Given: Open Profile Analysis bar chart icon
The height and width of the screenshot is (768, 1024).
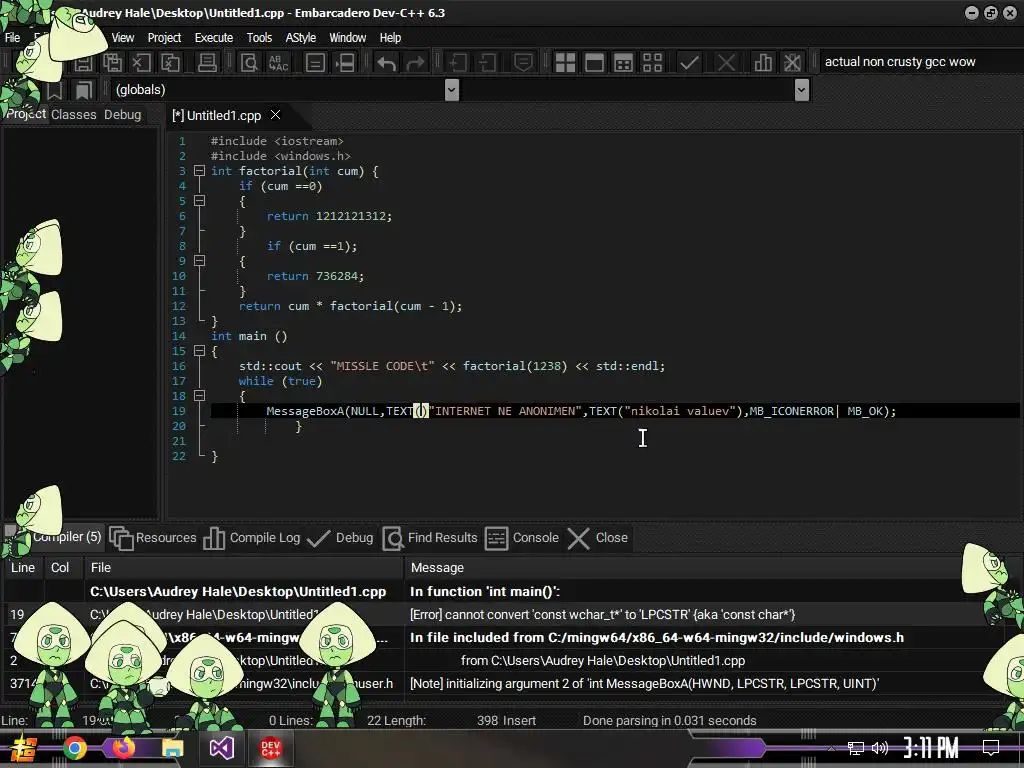Looking at the screenshot, I should click(x=763, y=63).
